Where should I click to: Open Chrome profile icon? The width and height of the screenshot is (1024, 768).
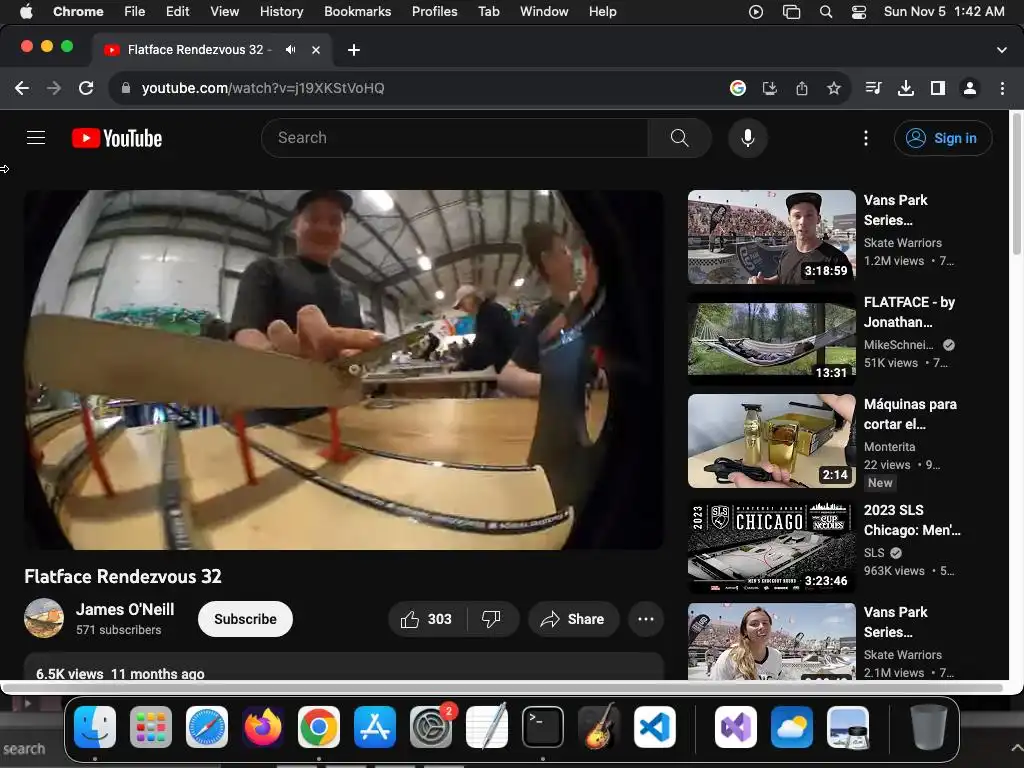click(x=970, y=88)
